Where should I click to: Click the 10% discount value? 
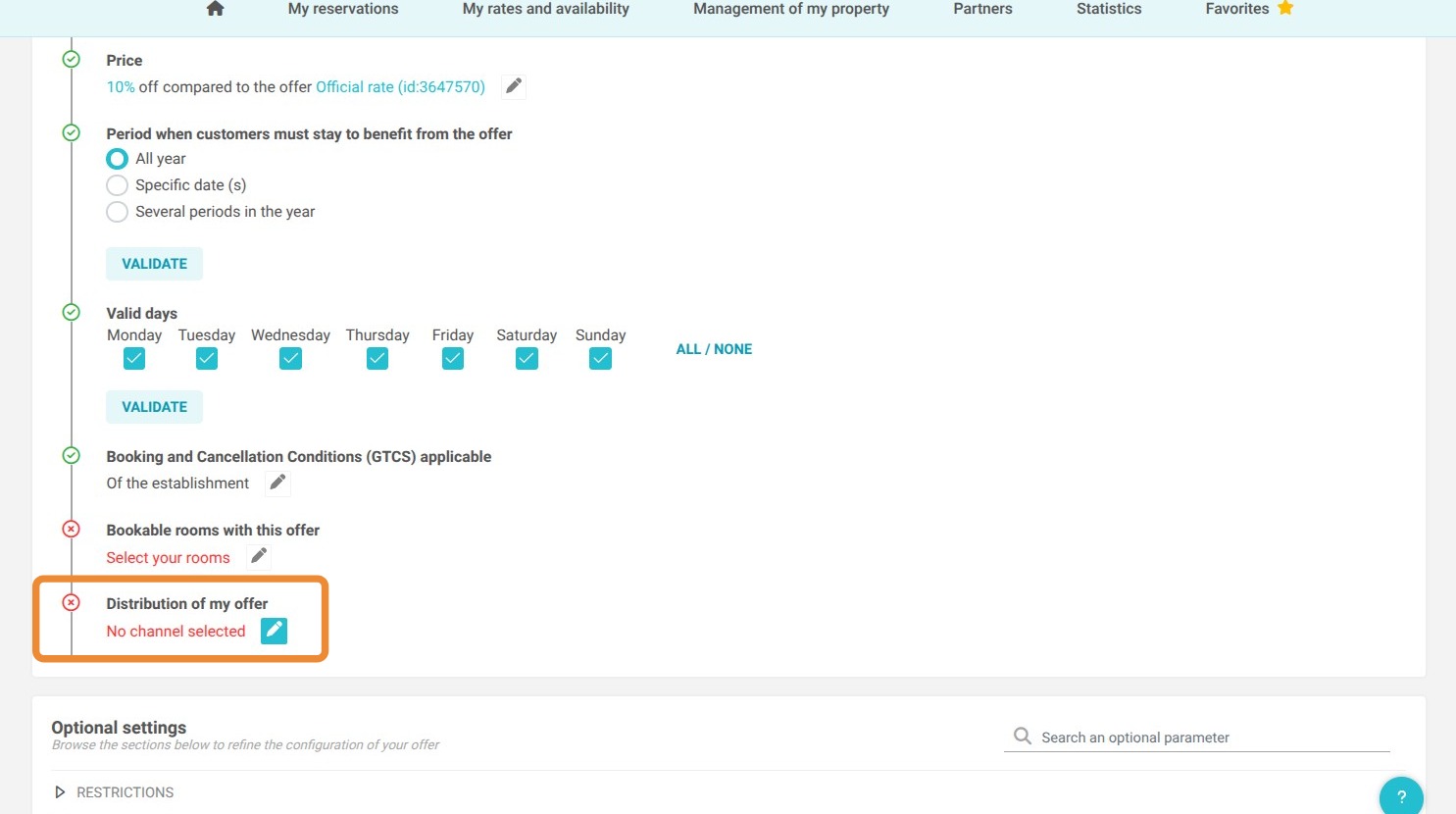point(121,86)
